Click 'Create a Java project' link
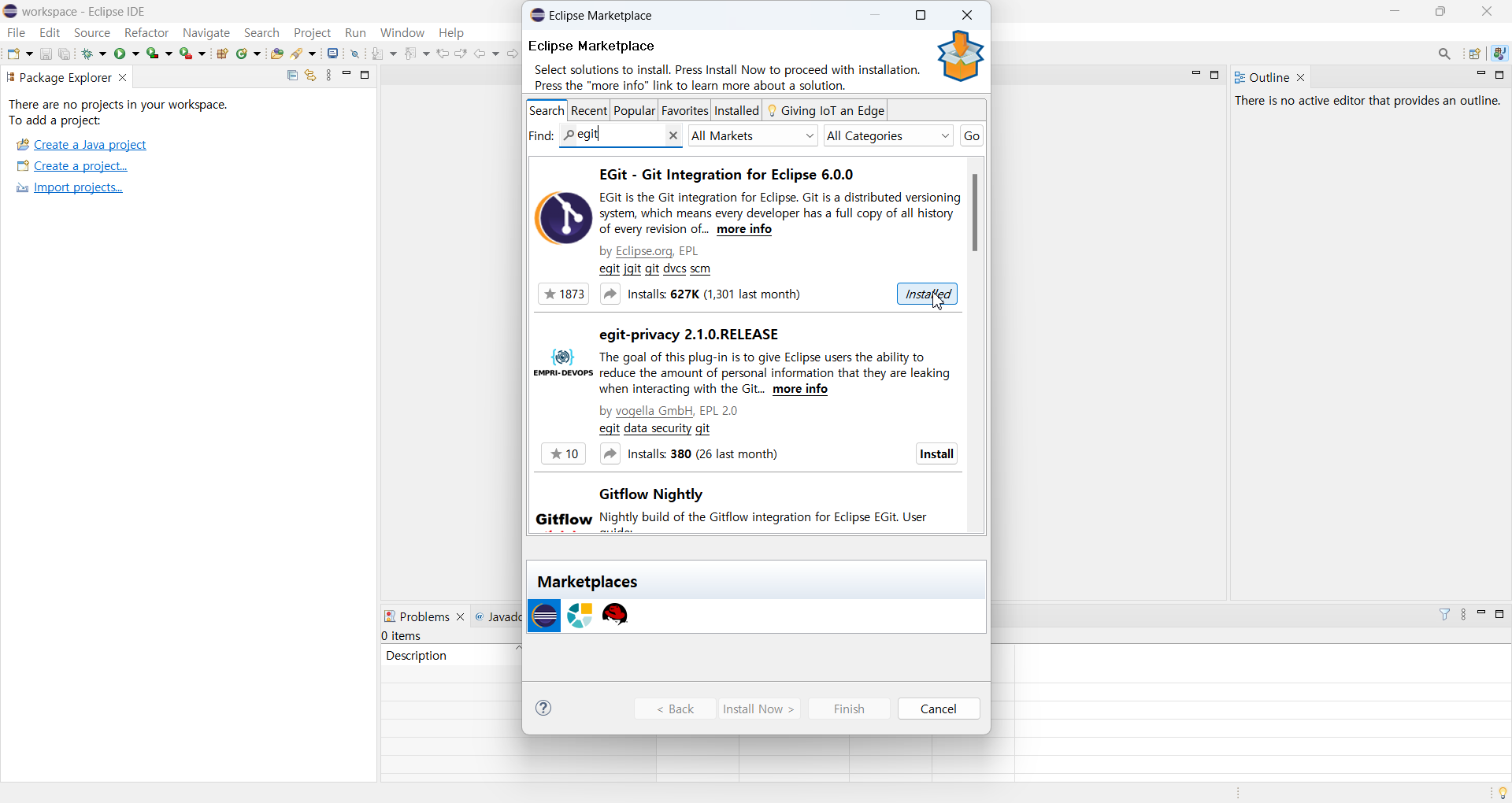The image size is (1512, 803). point(91,145)
